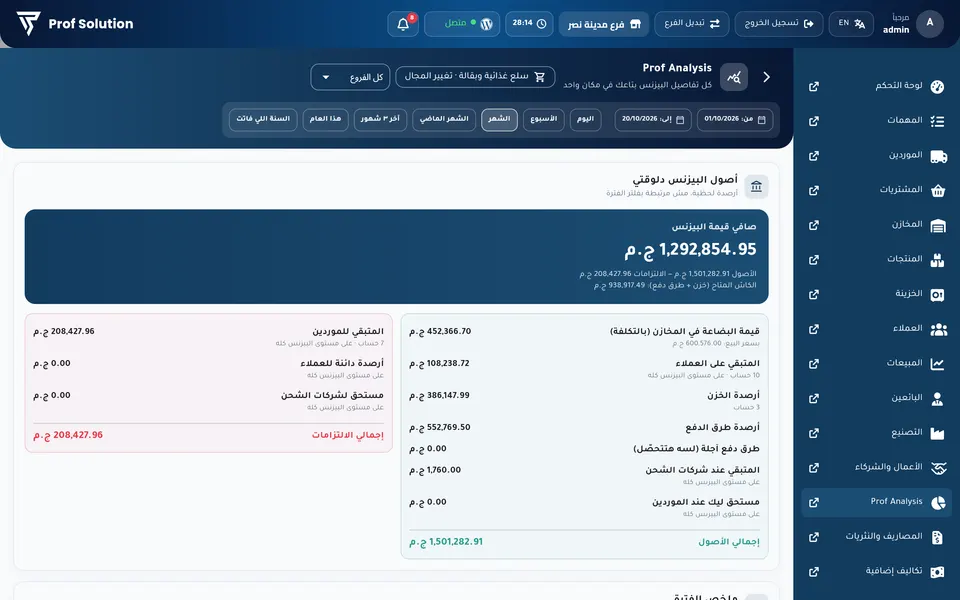Open the إلى end date picker

653,119
